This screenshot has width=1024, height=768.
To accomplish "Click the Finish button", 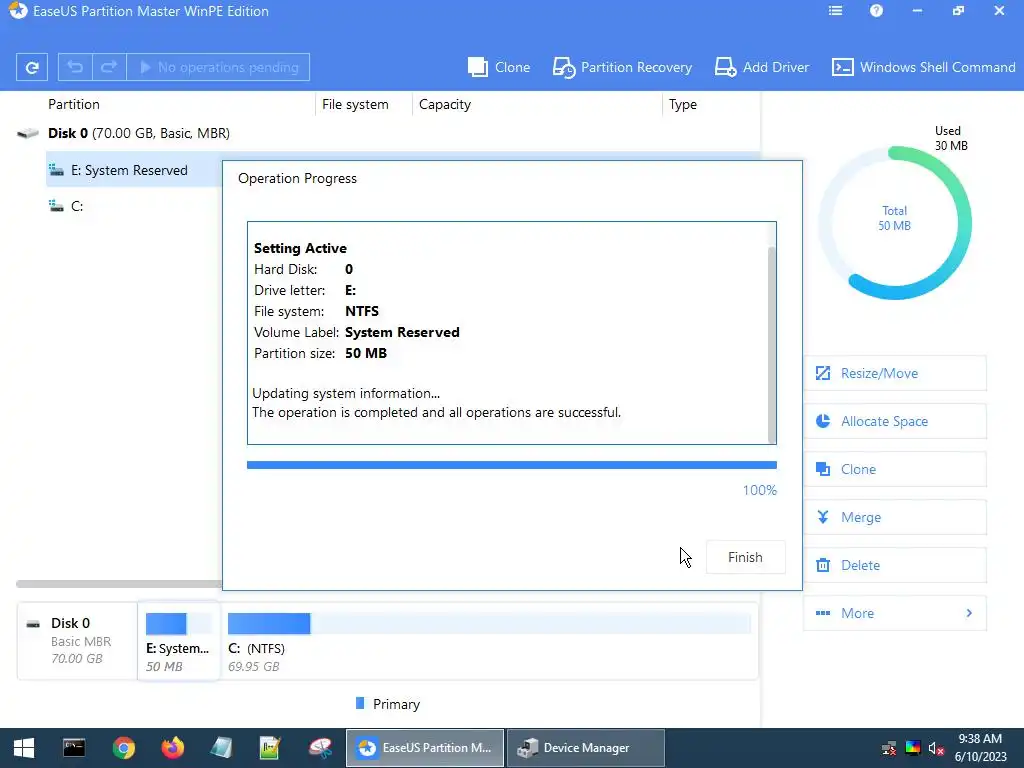I will tap(745, 557).
